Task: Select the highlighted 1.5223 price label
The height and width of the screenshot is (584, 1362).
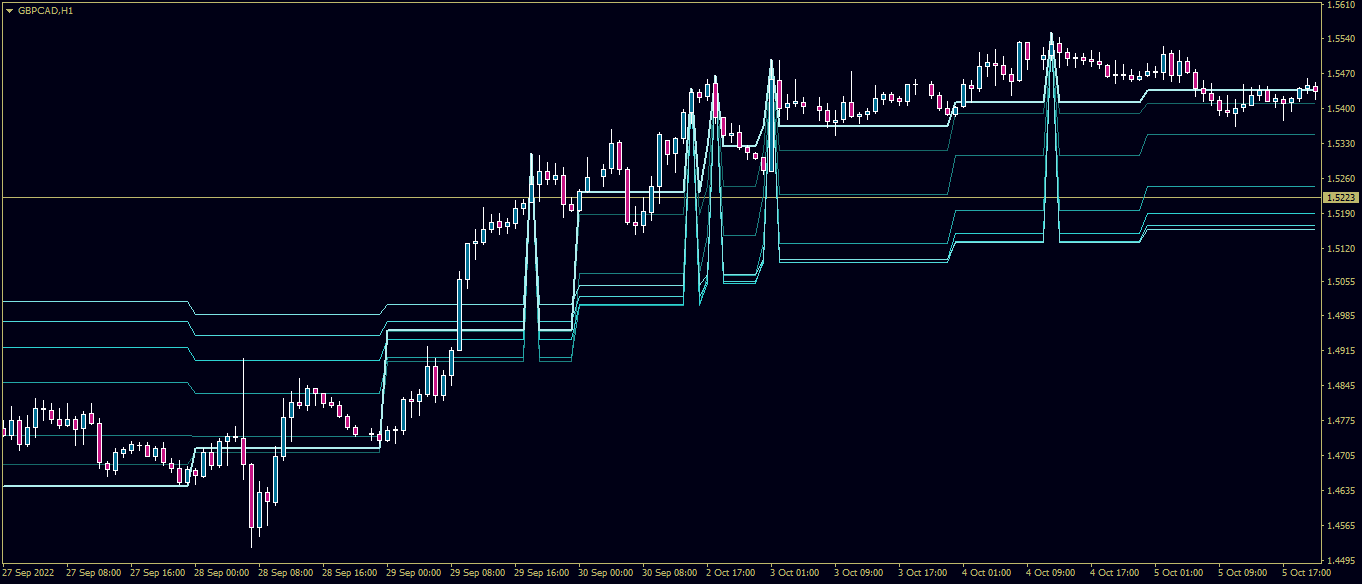Action: [1340, 198]
